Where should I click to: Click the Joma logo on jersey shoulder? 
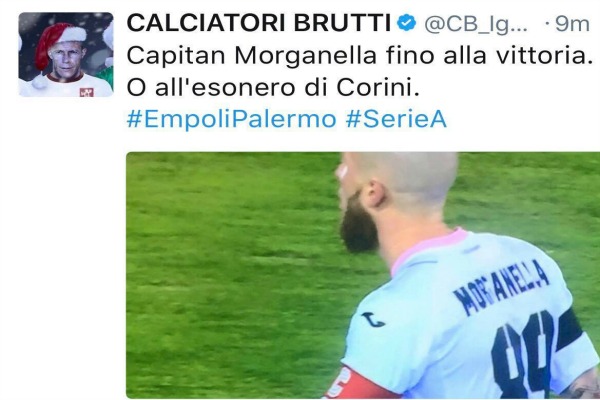[373, 319]
